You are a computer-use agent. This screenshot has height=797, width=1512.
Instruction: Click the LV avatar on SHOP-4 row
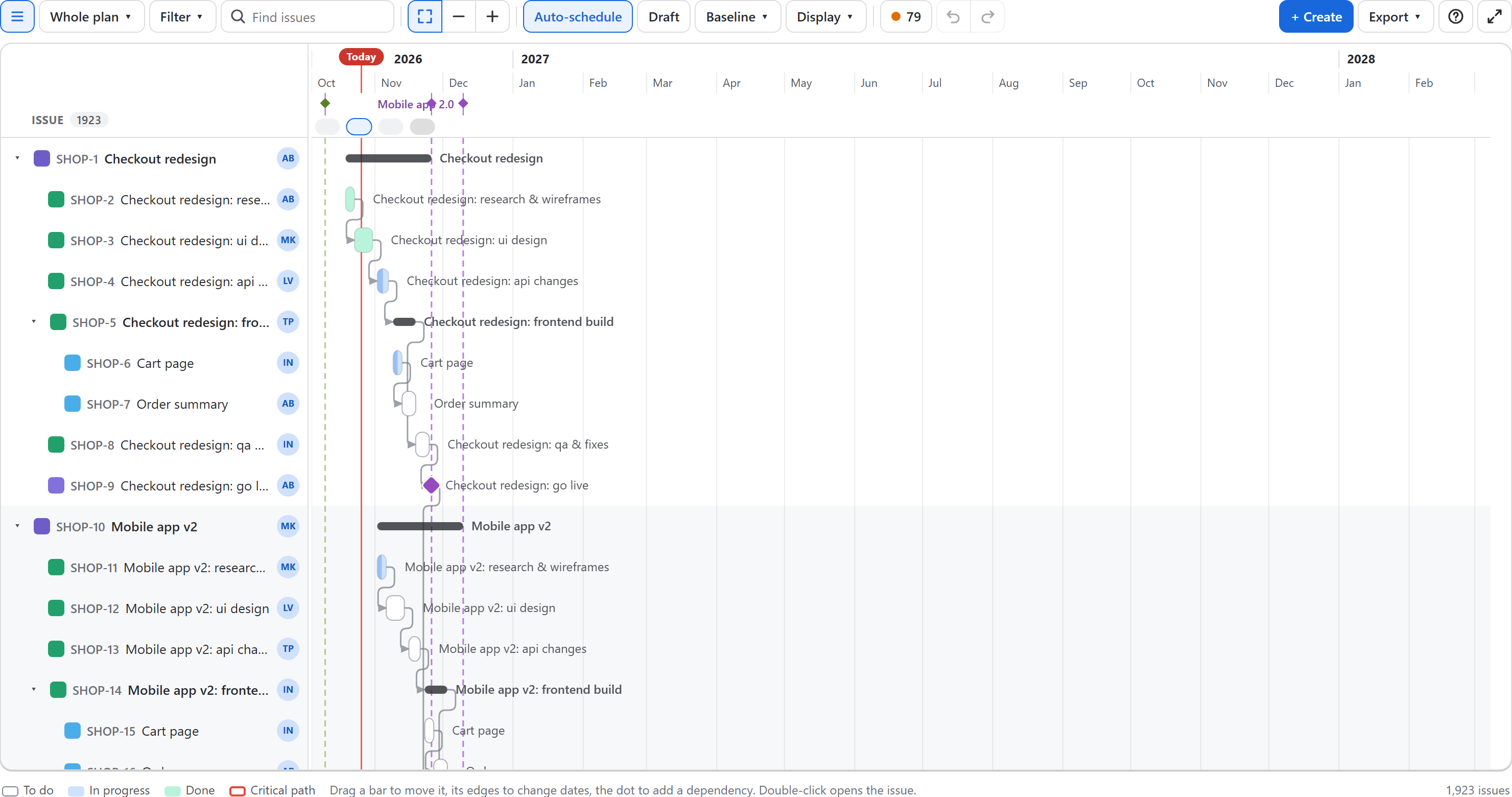pos(288,281)
